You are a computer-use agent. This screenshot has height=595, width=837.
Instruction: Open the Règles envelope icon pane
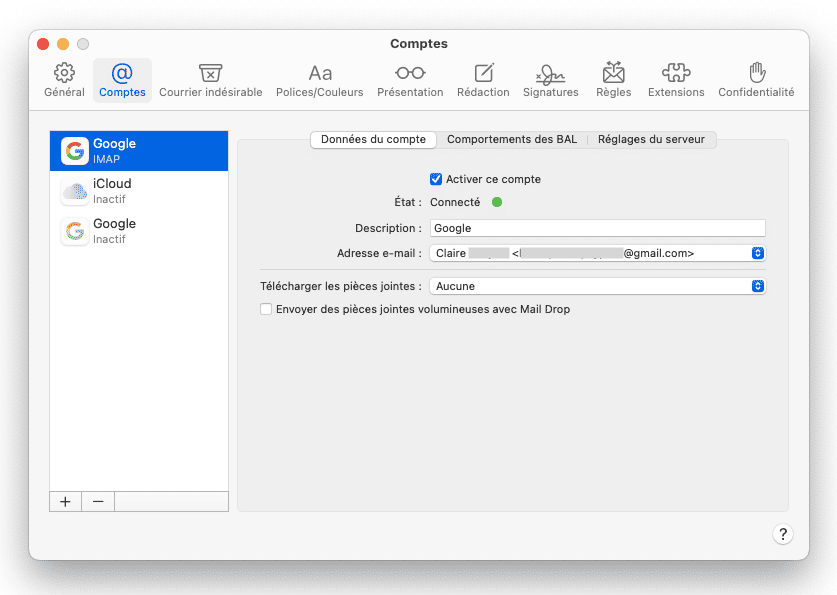[x=613, y=79]
